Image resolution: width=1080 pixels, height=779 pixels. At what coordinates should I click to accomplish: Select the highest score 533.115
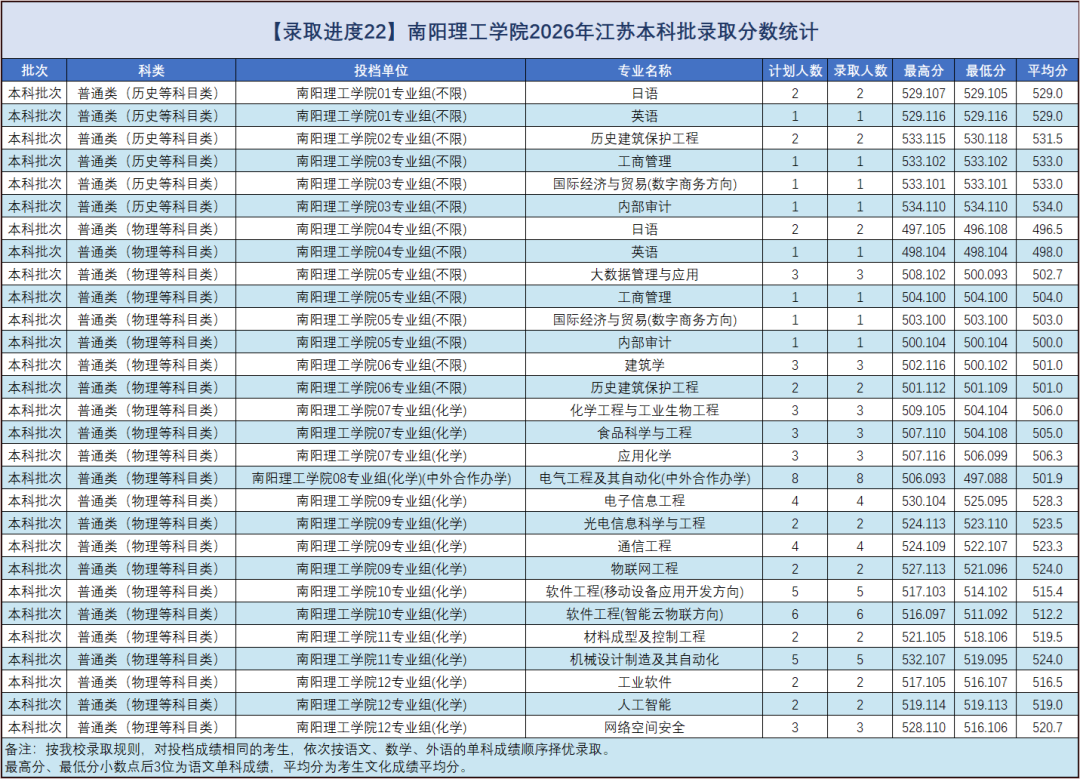(924, 138)
